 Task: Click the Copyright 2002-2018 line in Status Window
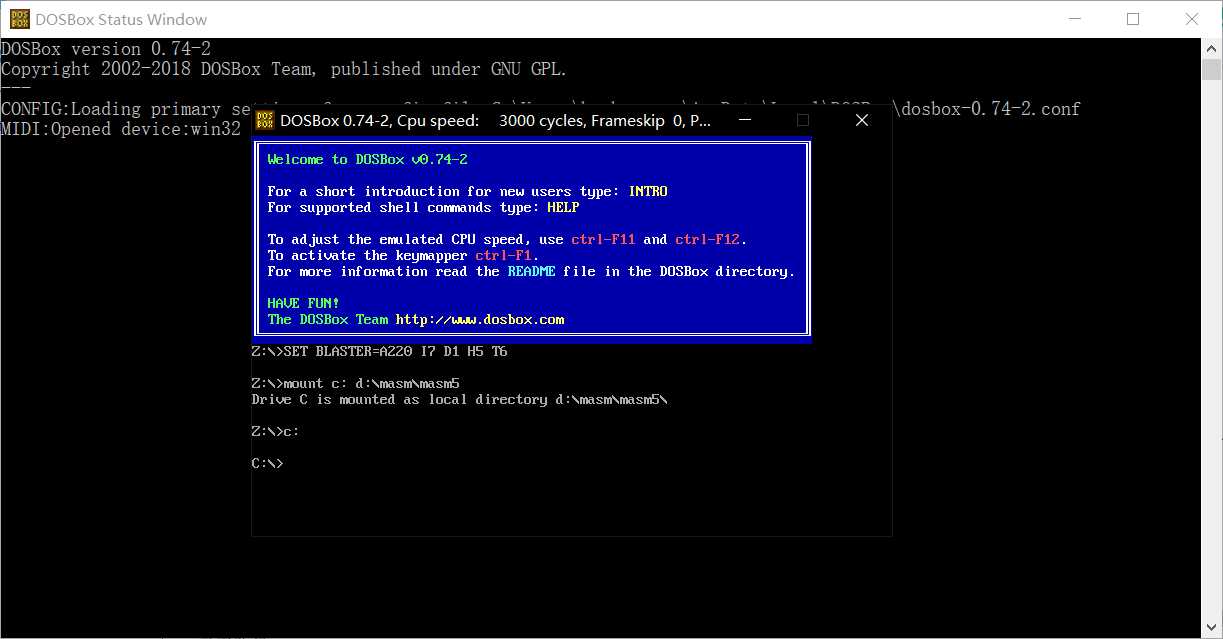(284, 69)
